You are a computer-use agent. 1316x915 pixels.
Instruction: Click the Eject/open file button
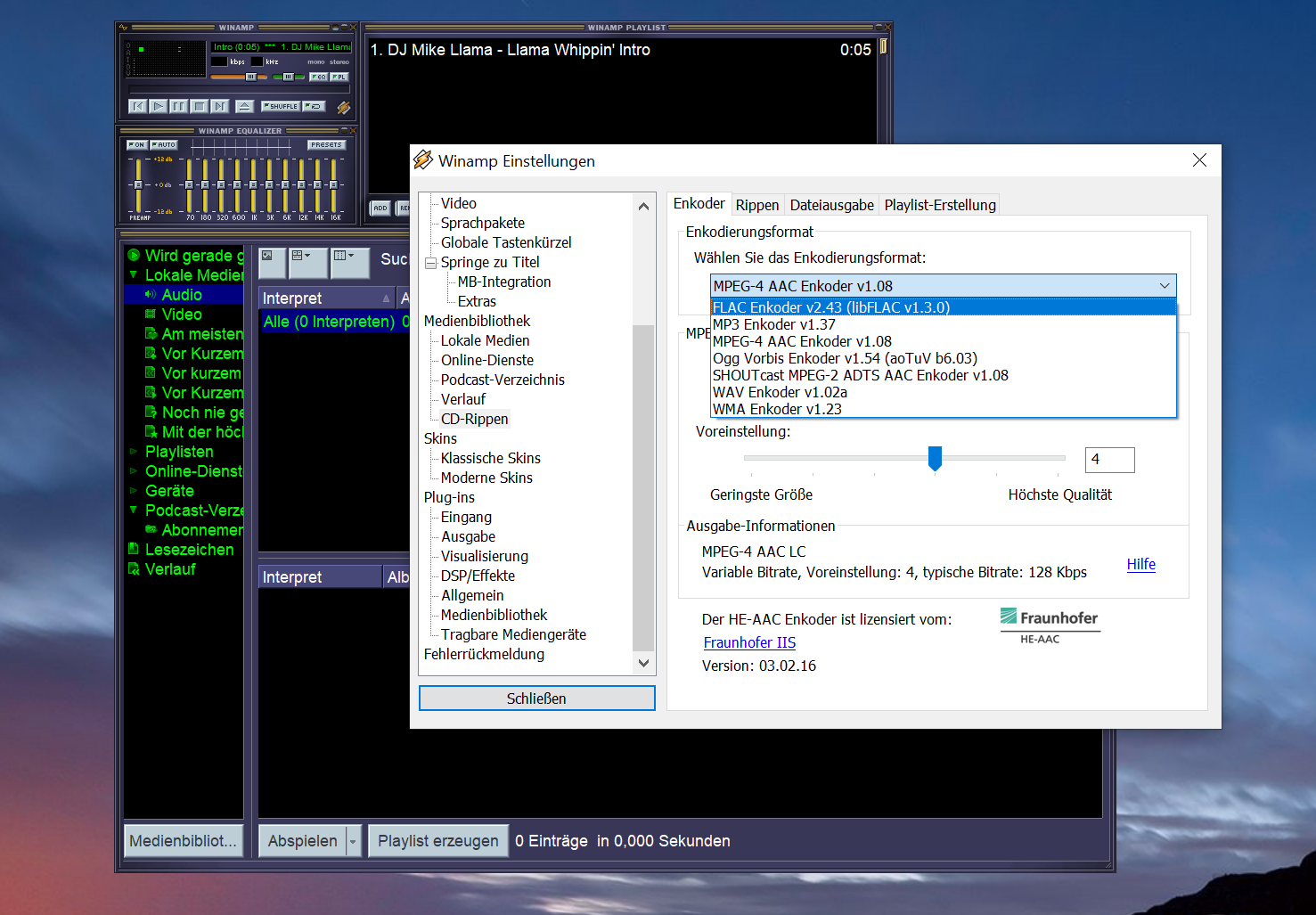244,106
